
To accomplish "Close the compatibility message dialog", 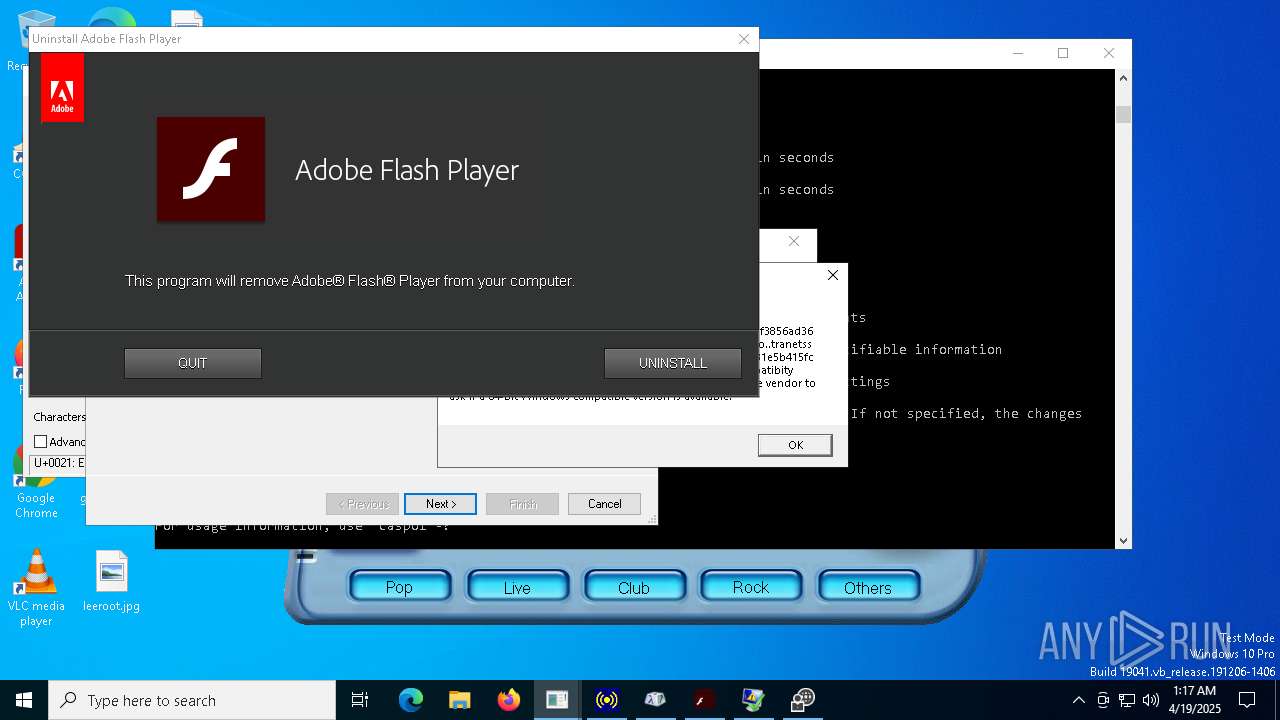I will 832,275.
